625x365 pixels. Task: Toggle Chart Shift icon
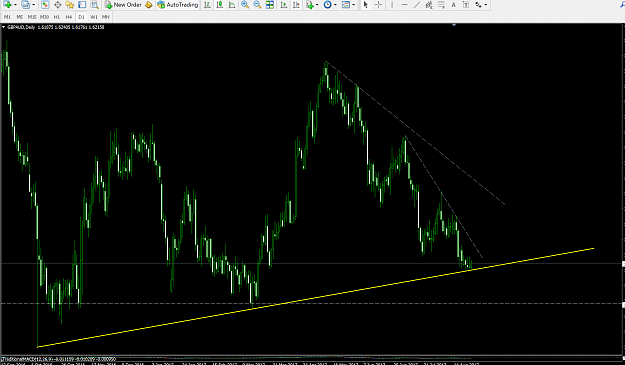(296, 4)
